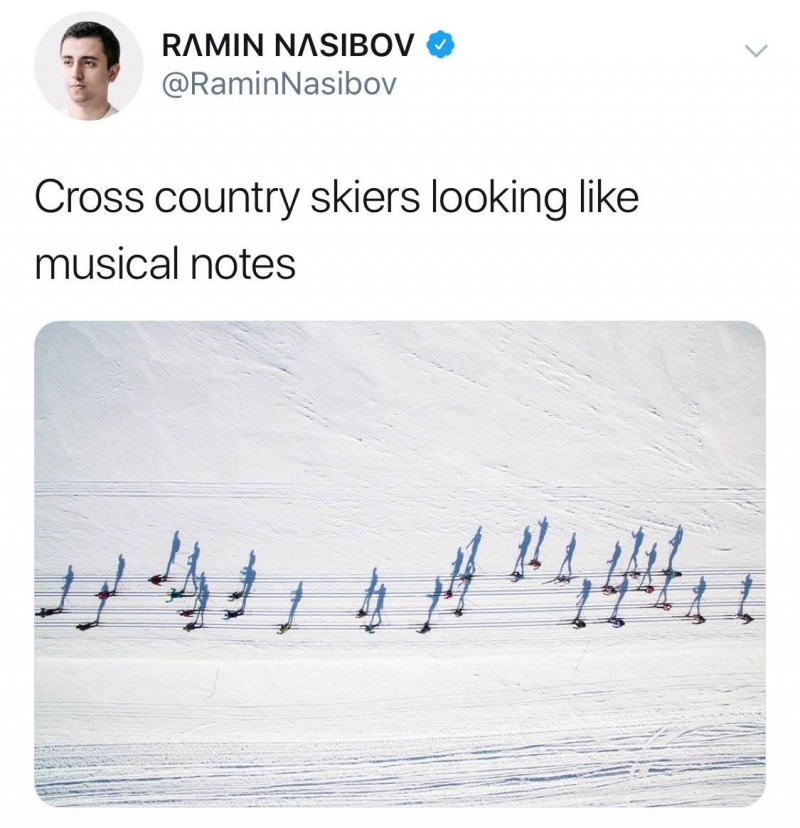
Task: Expand the tweet options chevron menu
Action: (756, 51)
